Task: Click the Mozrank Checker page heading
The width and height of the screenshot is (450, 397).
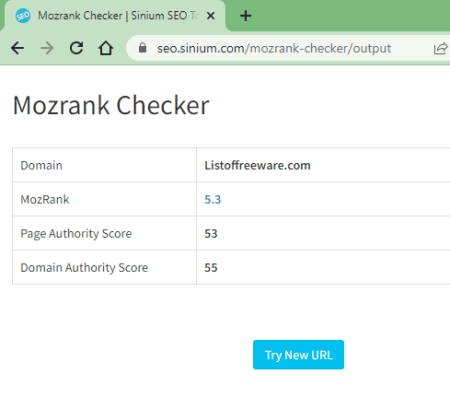Action: pyautogui.click(x=111, y=105)
